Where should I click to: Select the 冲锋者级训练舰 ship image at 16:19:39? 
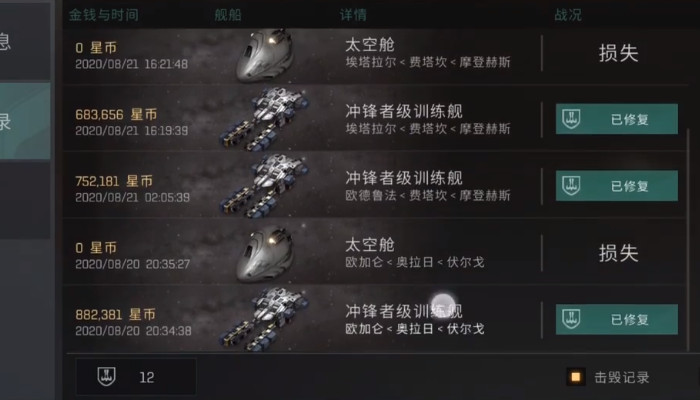[264, 119]
